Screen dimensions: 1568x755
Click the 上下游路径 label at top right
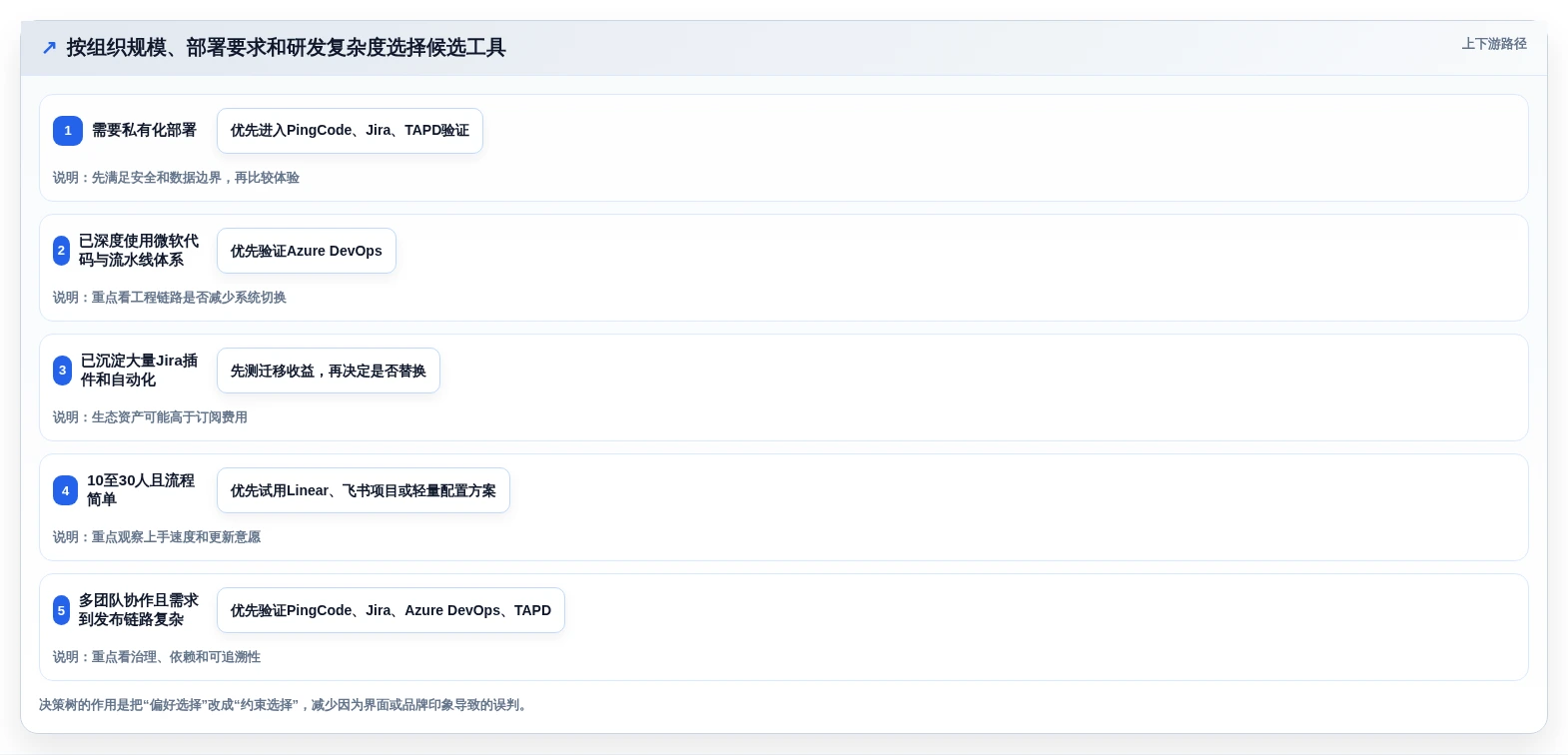[1494, 44]
